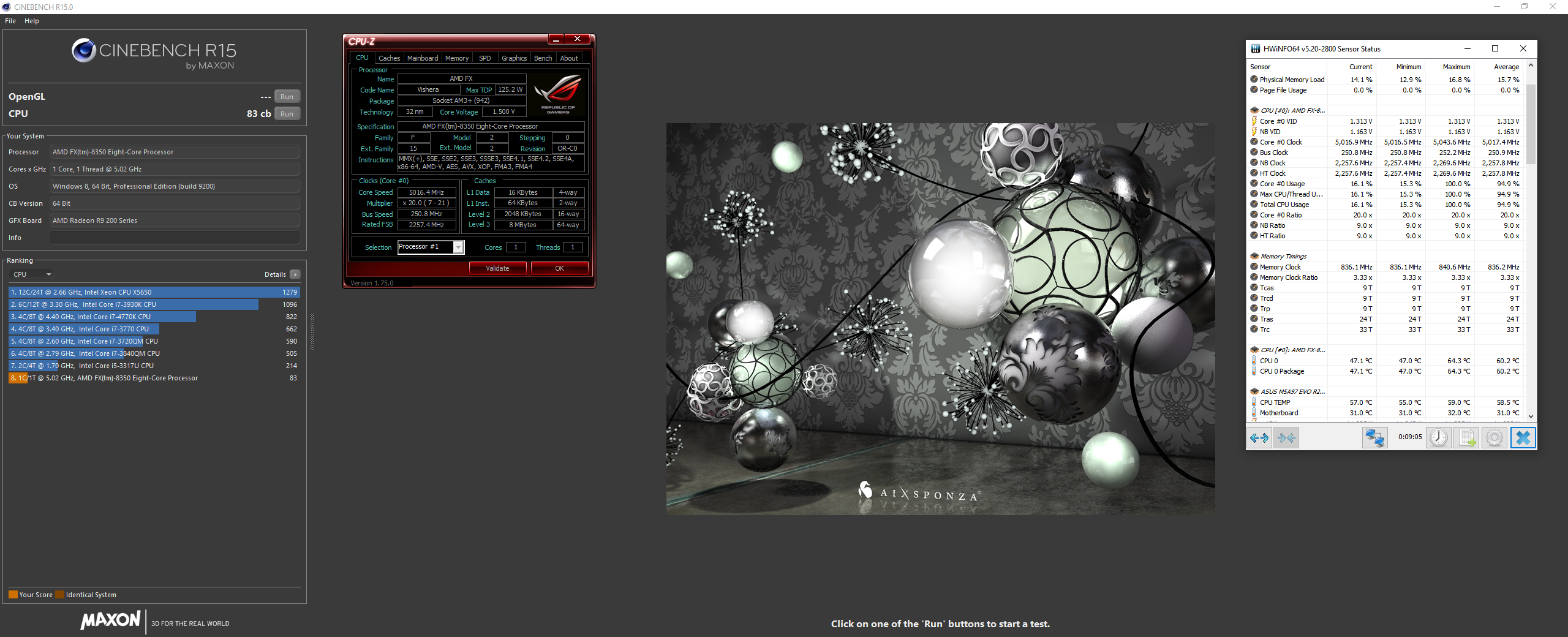
Task: Click the empty Info field in Cinebench
Action: (175, 238)
